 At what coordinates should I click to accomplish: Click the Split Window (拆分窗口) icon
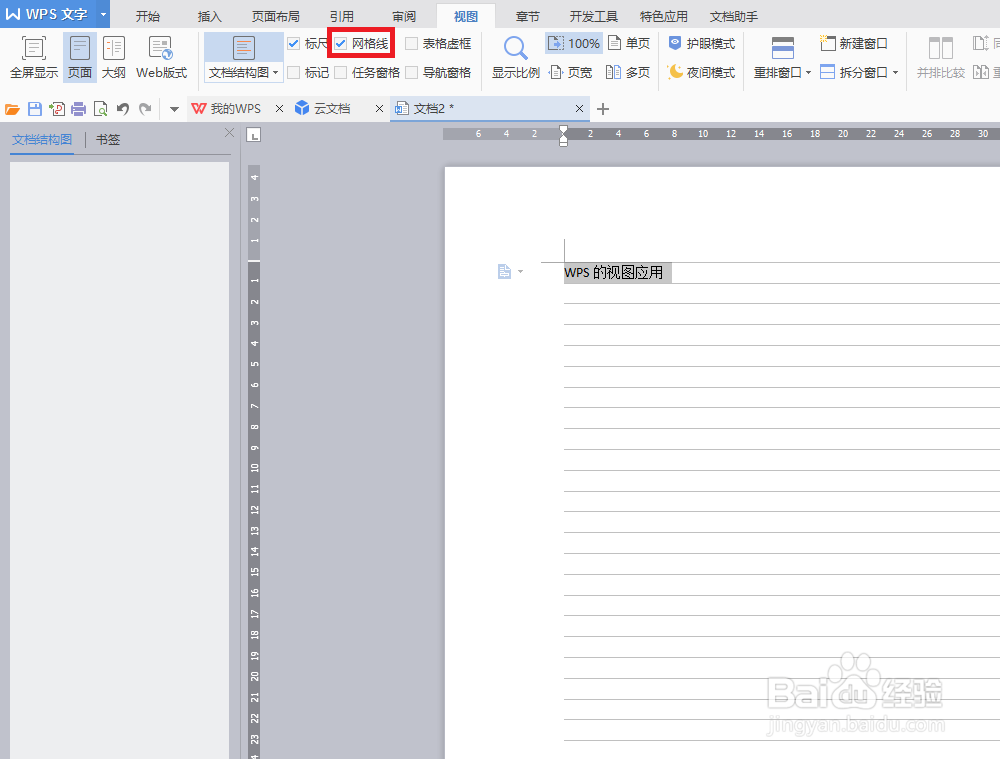click(x=827, y=72)
